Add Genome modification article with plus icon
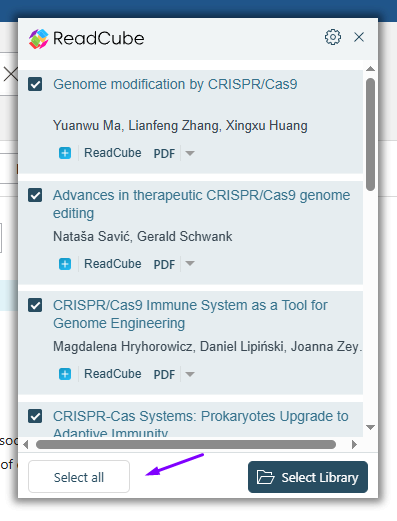Image resolution: width=397 pixels, height=521 pixels. [65, 153]
